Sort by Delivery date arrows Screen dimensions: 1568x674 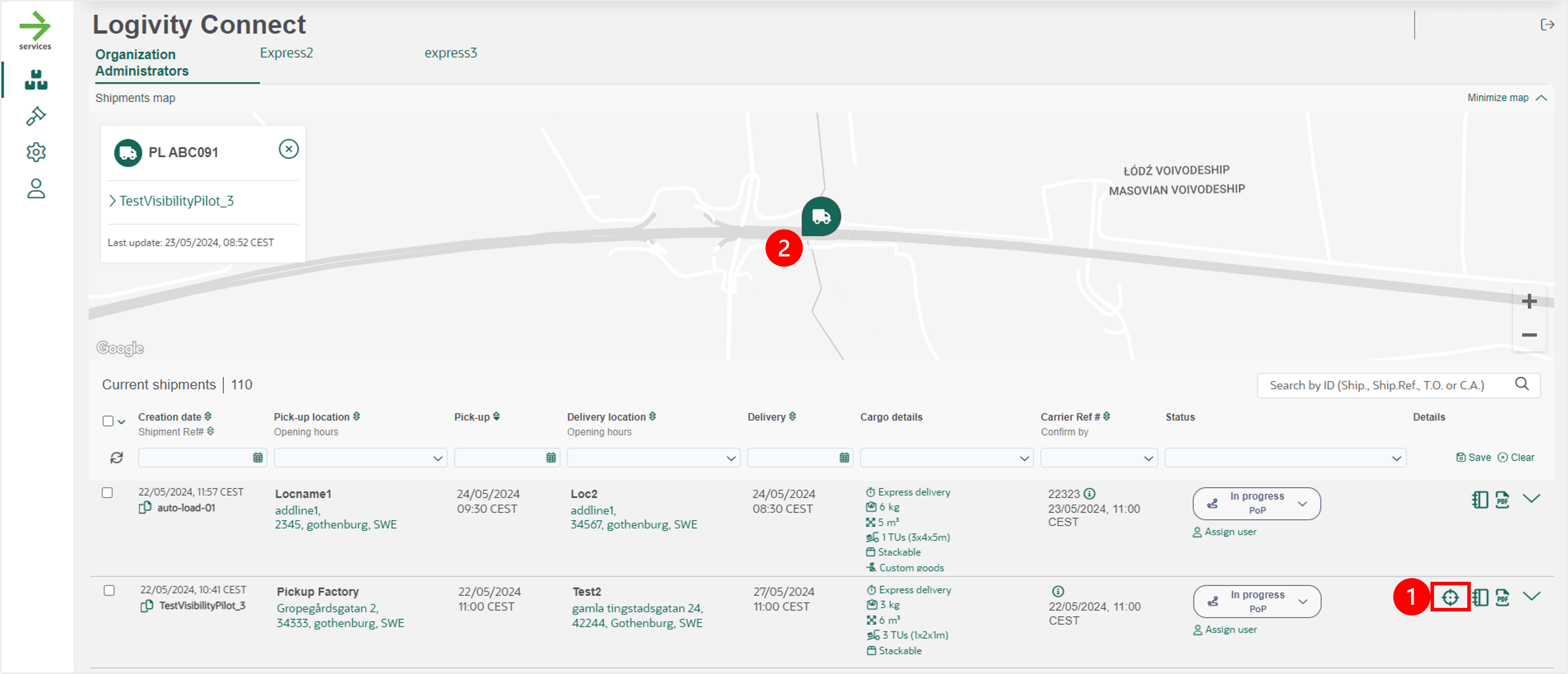[792, 416]
